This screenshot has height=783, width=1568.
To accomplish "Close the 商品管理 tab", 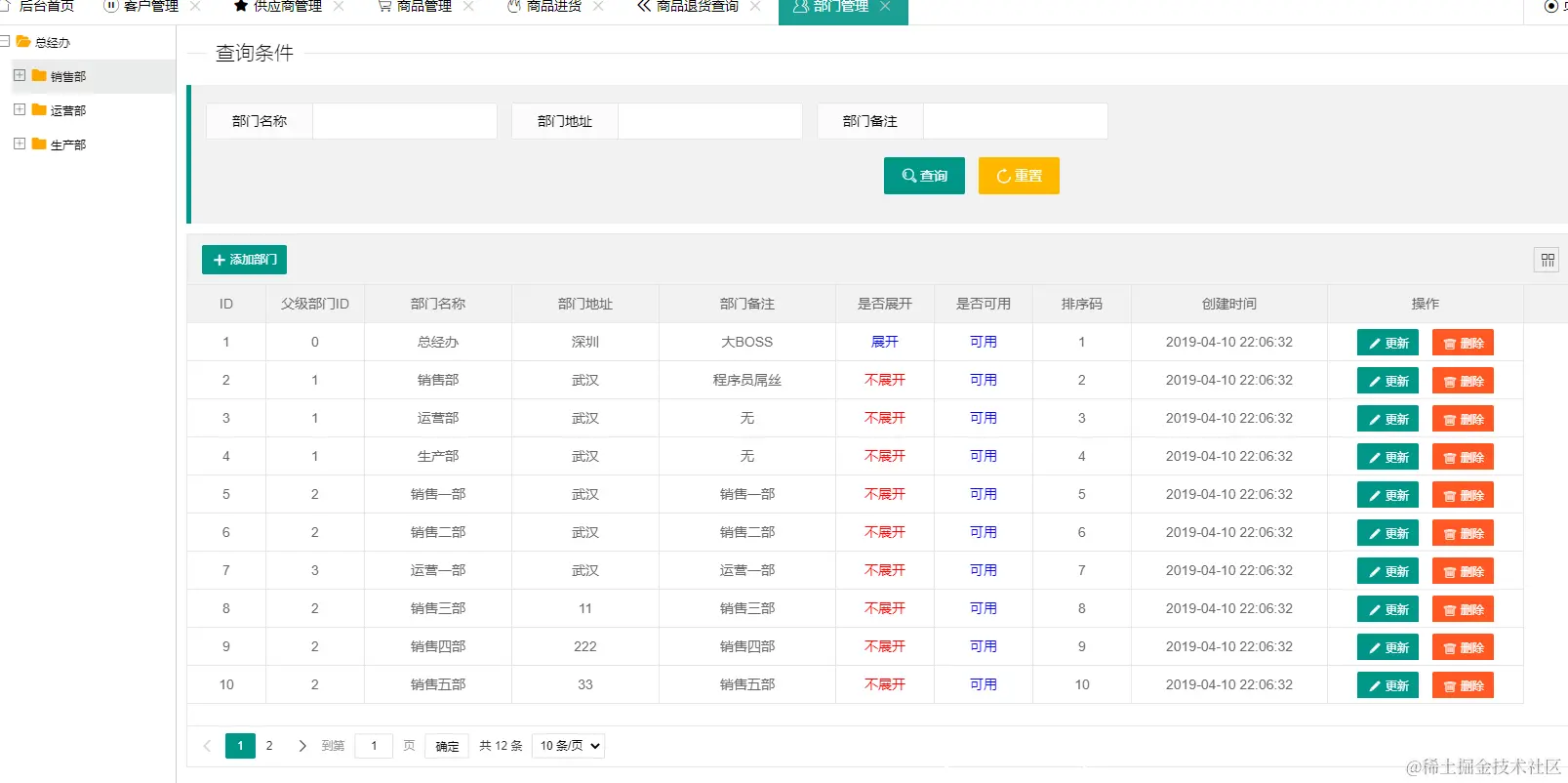I will 468,6.
